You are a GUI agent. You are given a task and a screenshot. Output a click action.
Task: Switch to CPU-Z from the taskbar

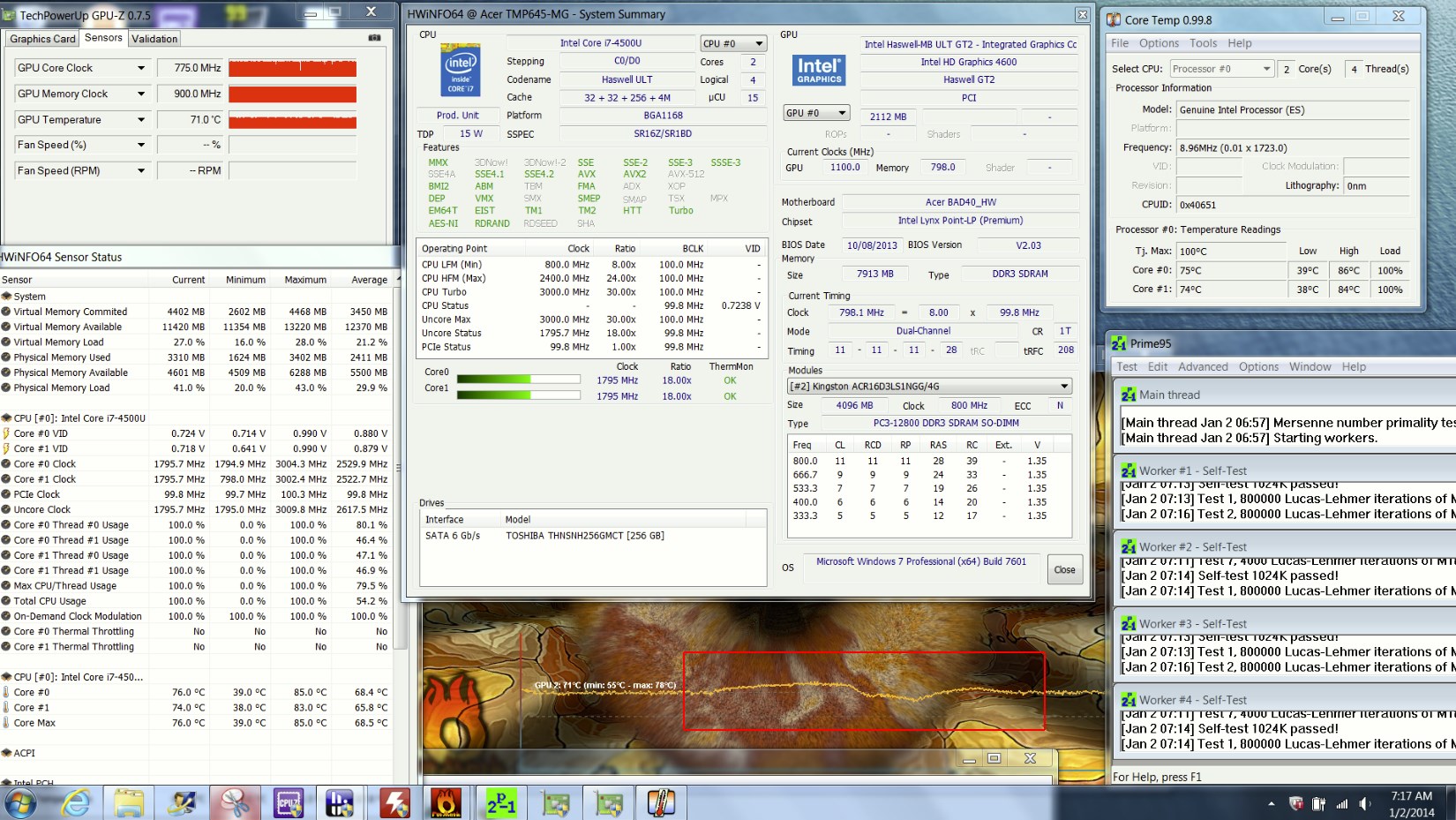coord(288,802)
